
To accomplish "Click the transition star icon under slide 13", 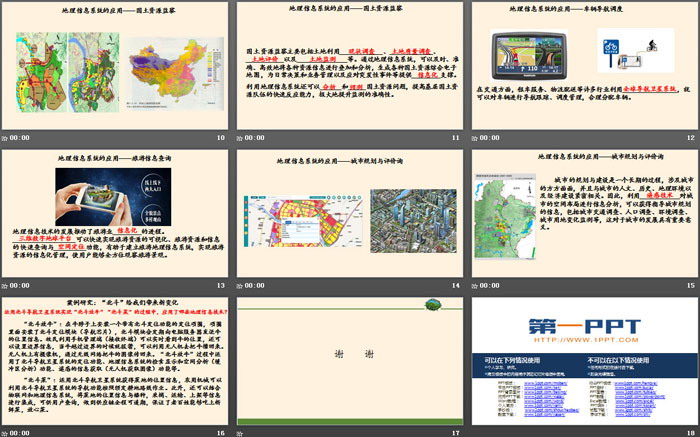I will 6,285.
